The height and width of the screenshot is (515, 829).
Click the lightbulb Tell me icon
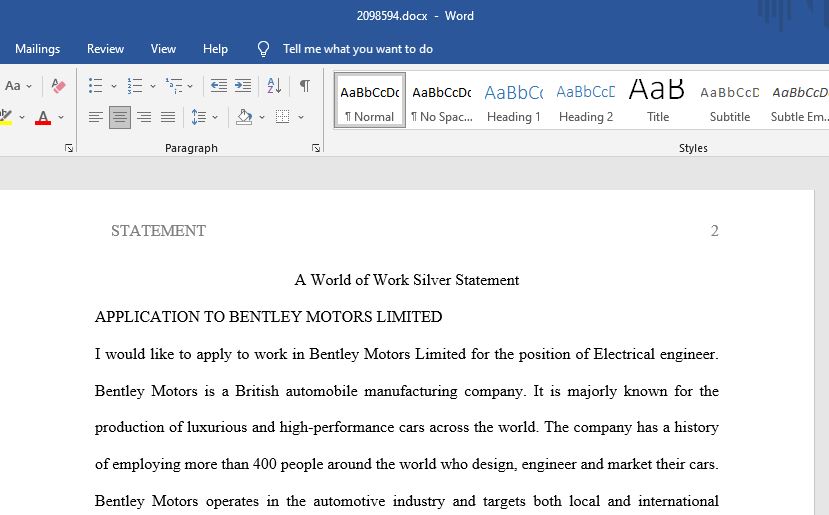[263, 49]
